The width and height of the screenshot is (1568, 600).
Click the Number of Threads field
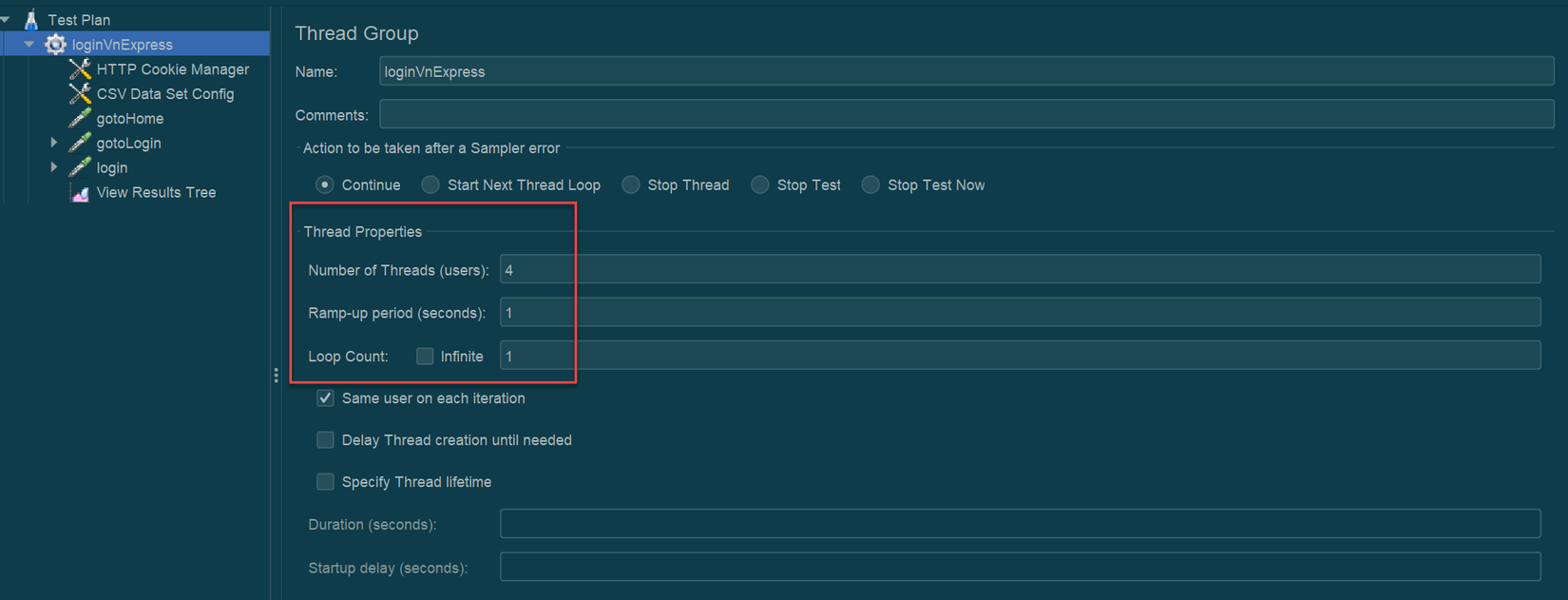(x=1020, y=269)
